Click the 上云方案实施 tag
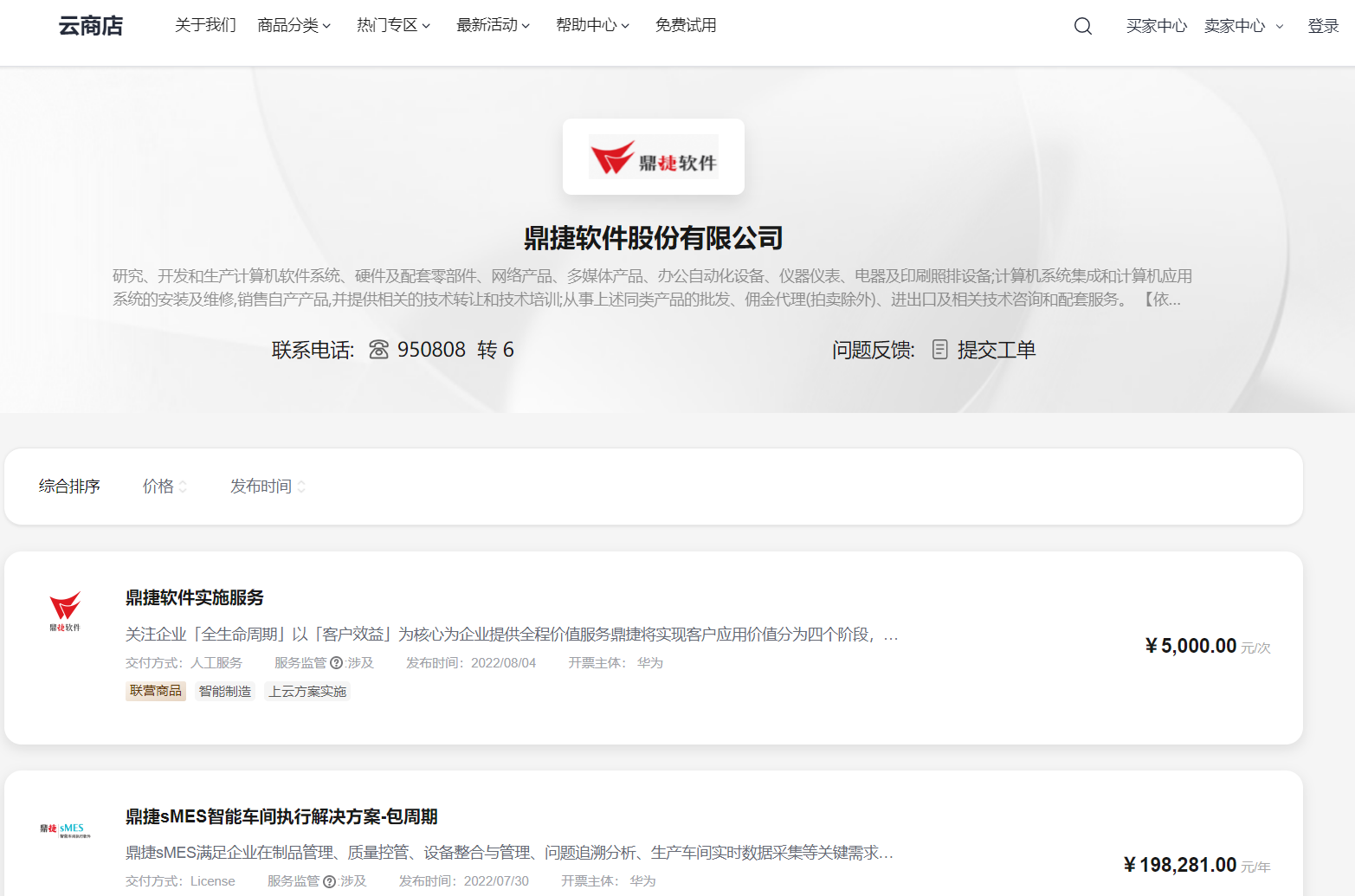Image resolution: width=1355 pixels, height=896 pixels. coord(307,691)
